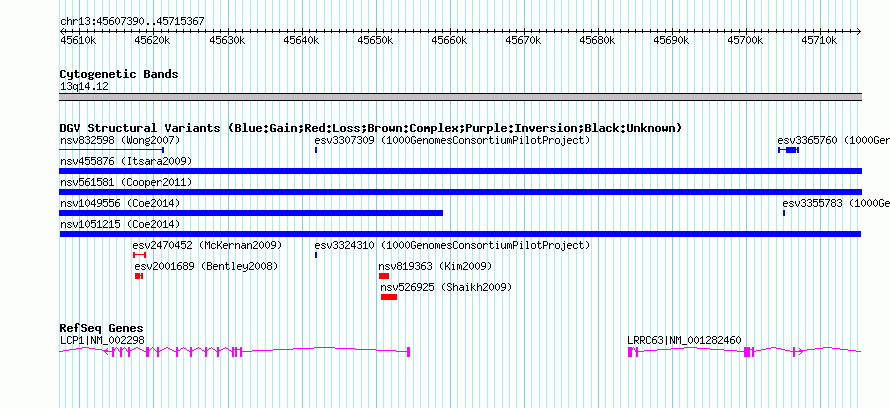Open the nsv819363 (Kim2009) label
The height and width of the screenshot is (408, 890).
(x=435, y=266)
